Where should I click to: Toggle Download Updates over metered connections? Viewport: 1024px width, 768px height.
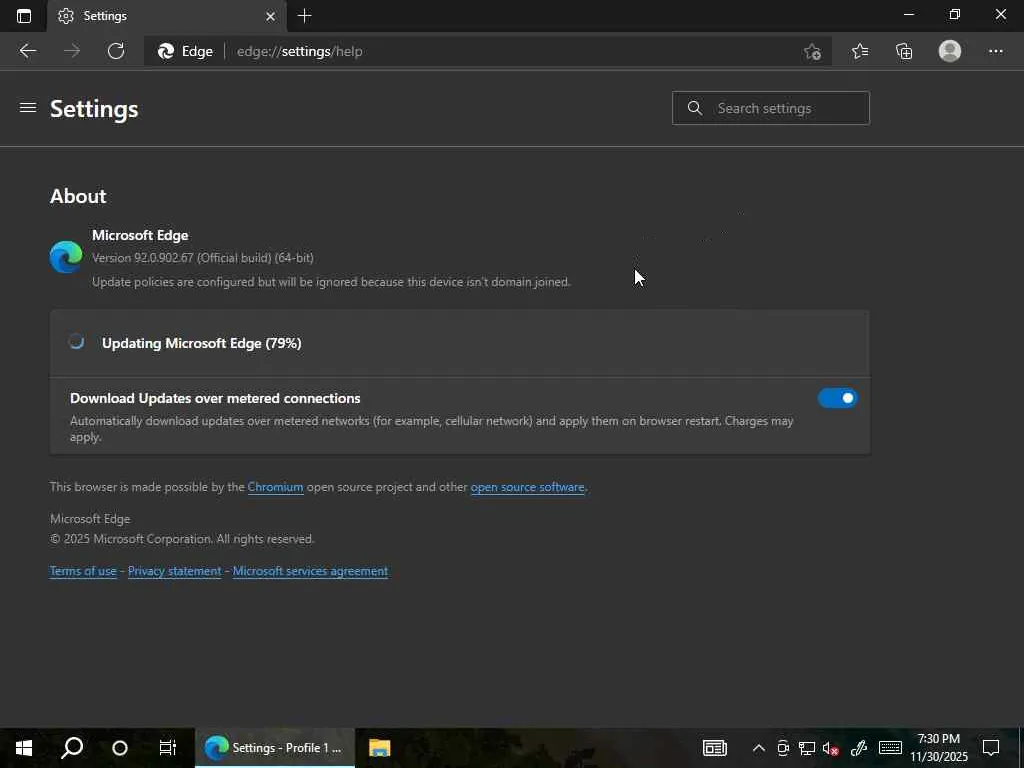point(837,398)
